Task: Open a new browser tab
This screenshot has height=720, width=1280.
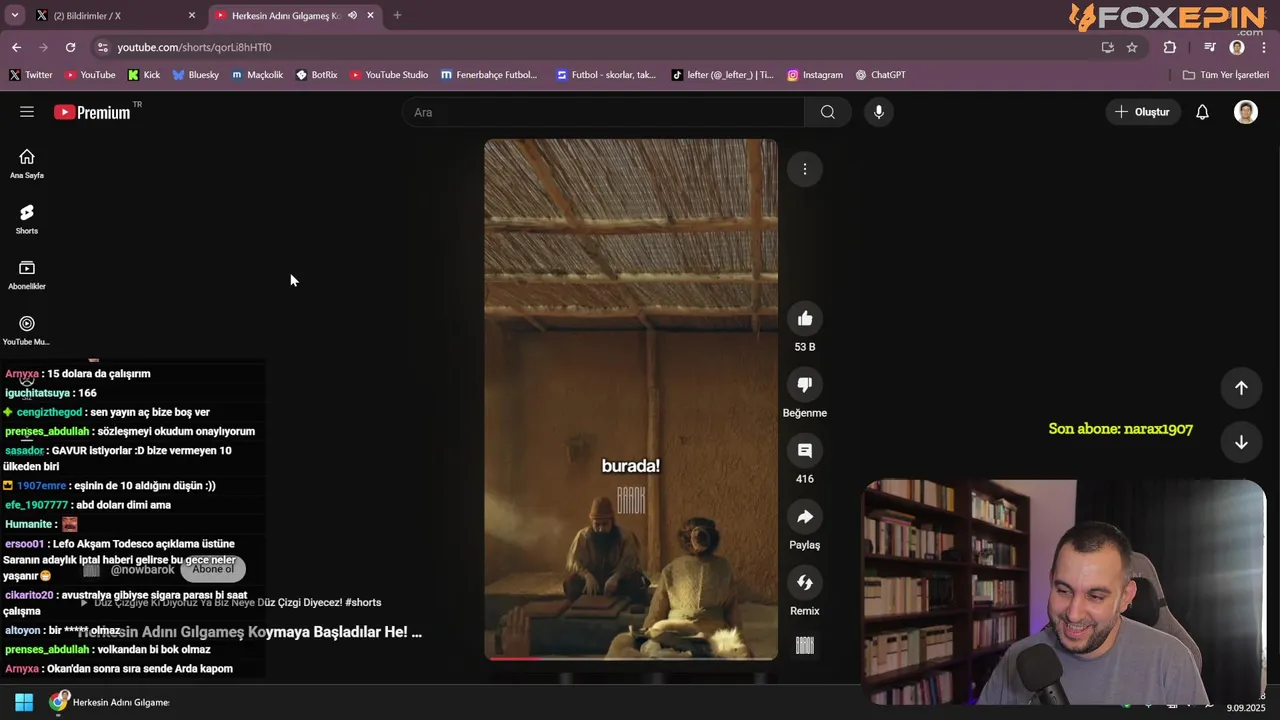Action: pyautogui.click(x=397, y=16)
